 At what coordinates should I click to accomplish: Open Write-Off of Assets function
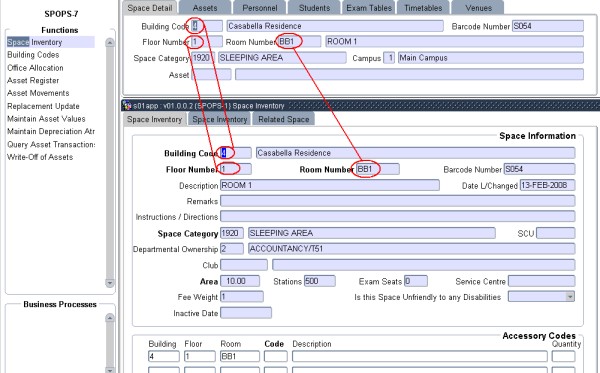pyautogui.click(x=40, y=157)
